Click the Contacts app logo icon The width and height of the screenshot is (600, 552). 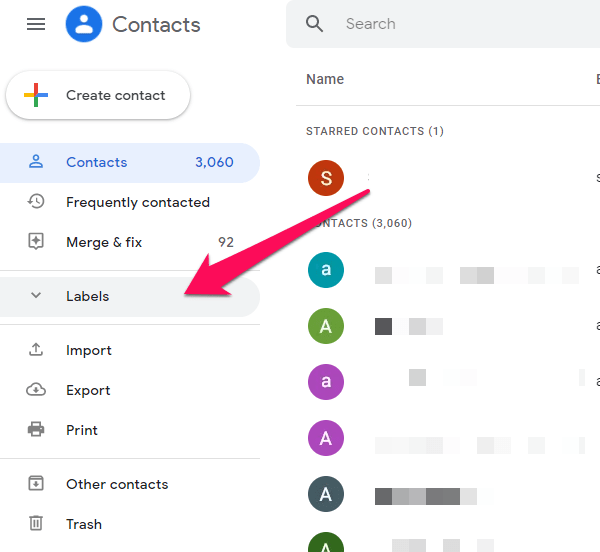(84, 24)
